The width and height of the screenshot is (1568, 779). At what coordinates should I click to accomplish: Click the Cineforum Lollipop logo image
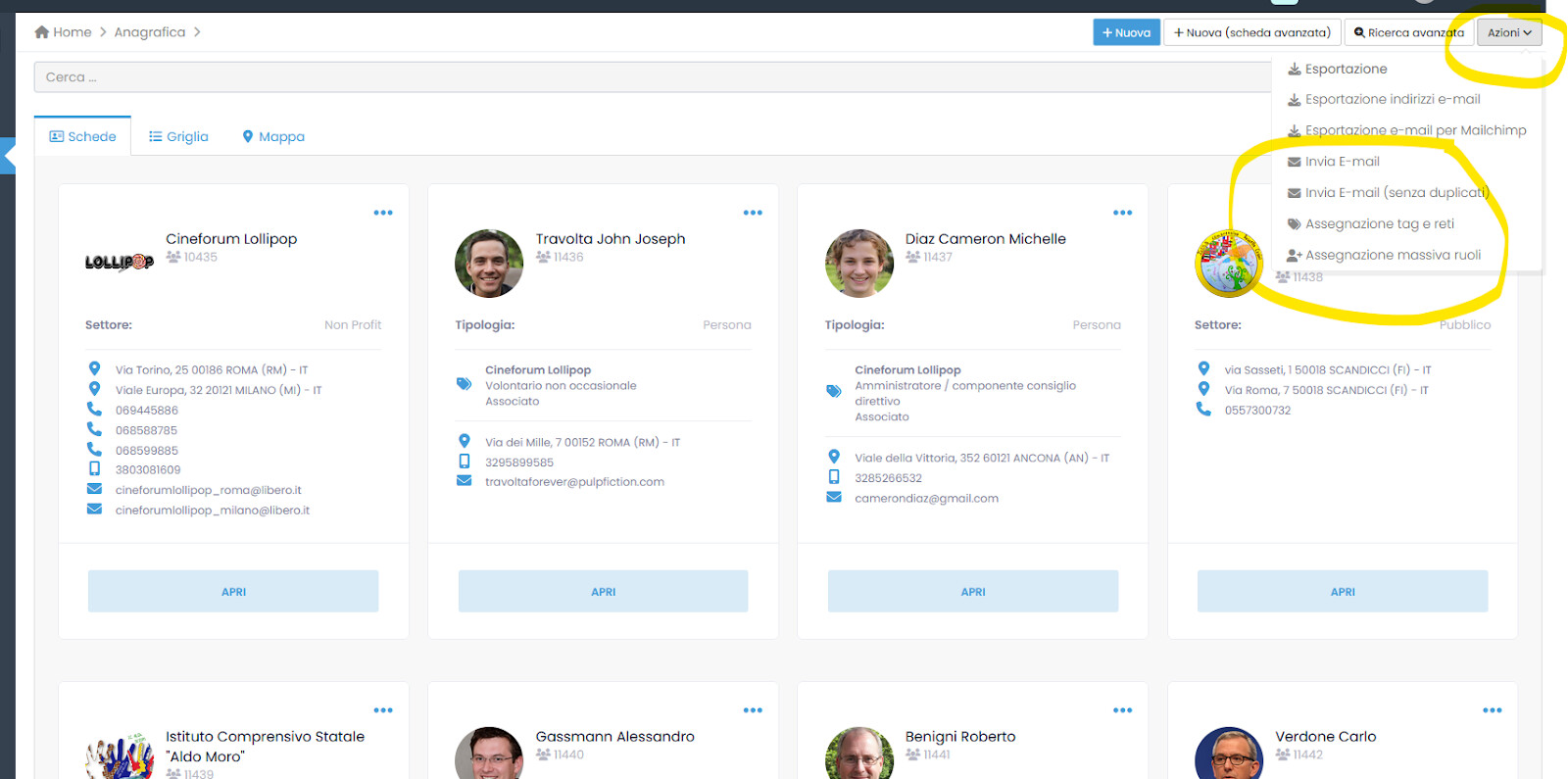(120, 263)
